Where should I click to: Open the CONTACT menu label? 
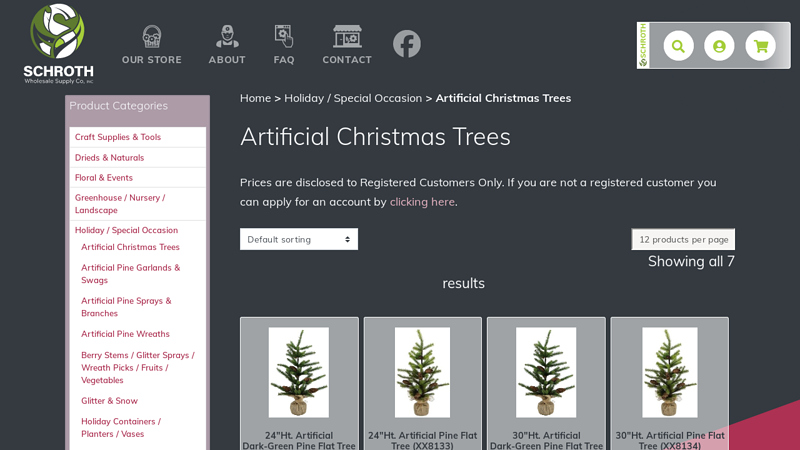coord(347,60)
